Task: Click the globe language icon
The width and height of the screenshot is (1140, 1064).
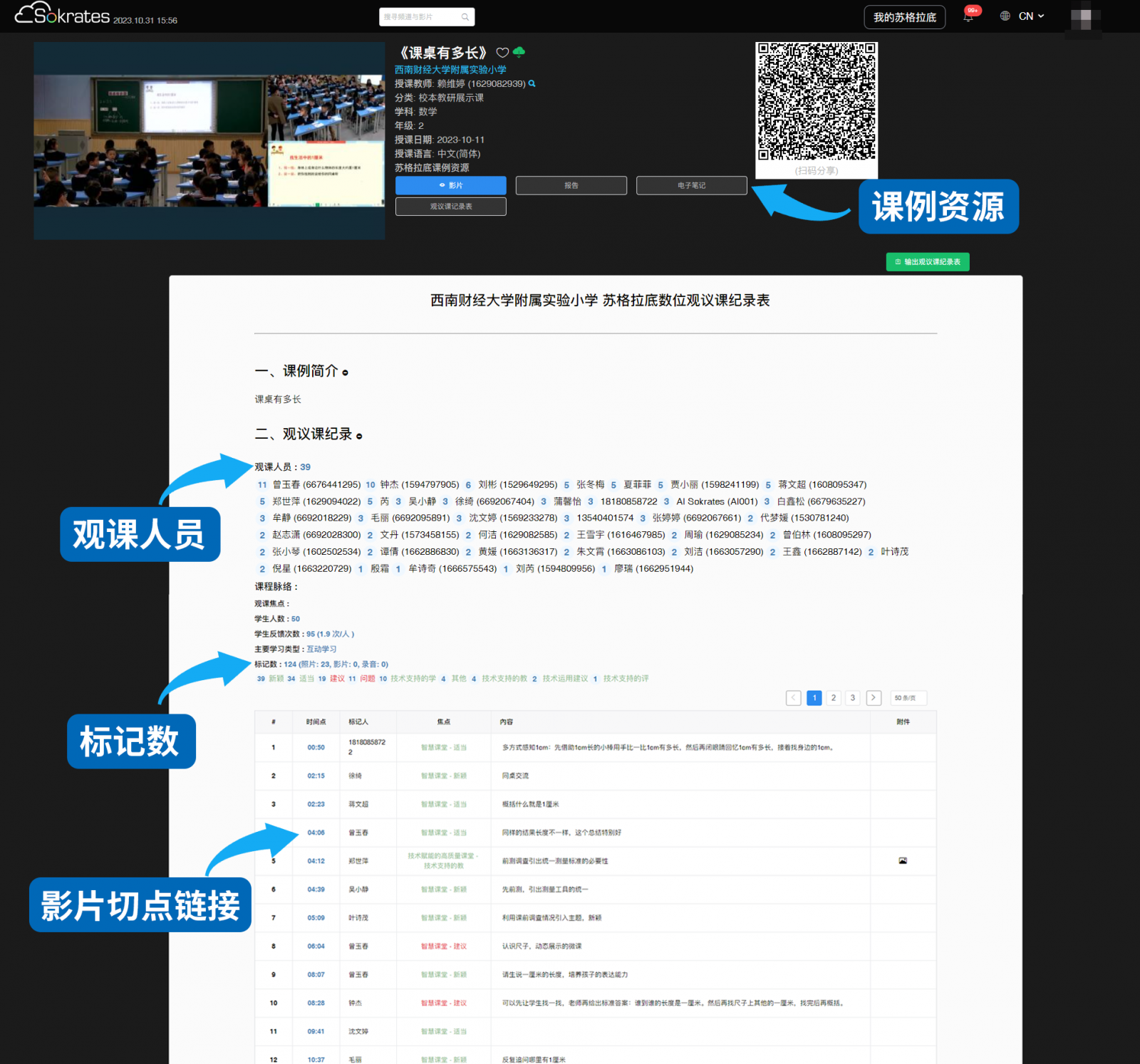Action: tap(1005, 16)
